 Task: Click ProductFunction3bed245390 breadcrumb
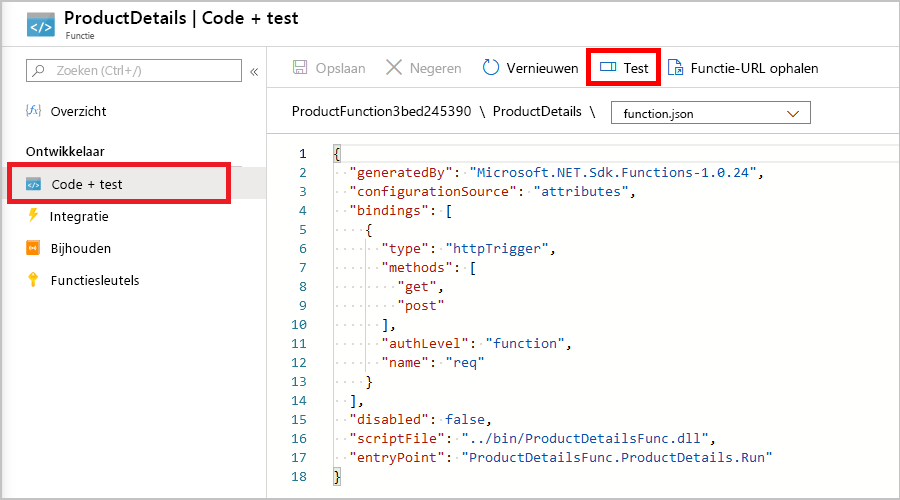(381, 111)
